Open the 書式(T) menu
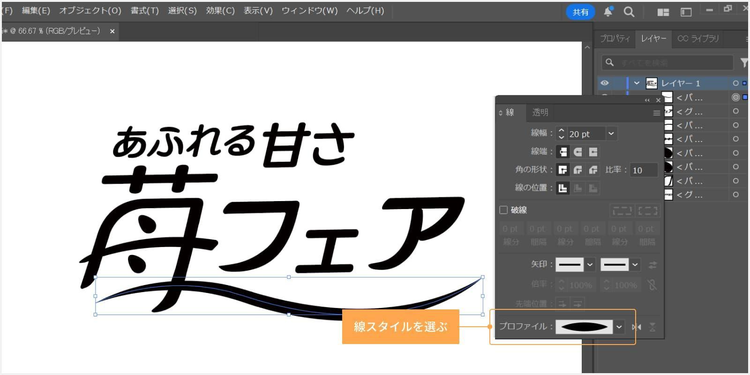Image resolution: width=750 pixels, height=375 pixels. pos(144,11)
